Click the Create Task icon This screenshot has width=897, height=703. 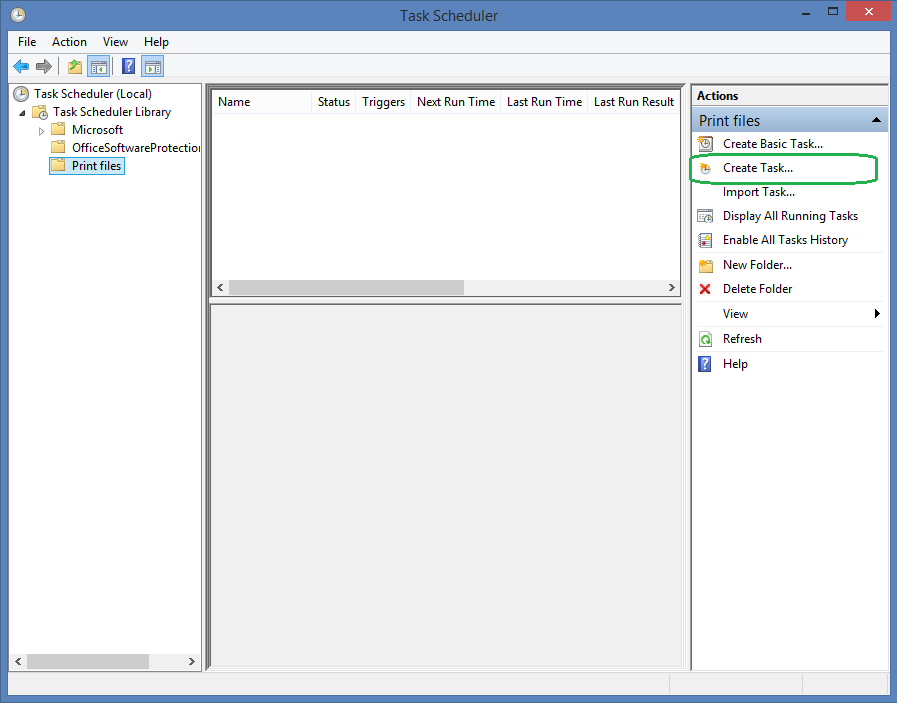pyautogui.click(x=705, y=168)
